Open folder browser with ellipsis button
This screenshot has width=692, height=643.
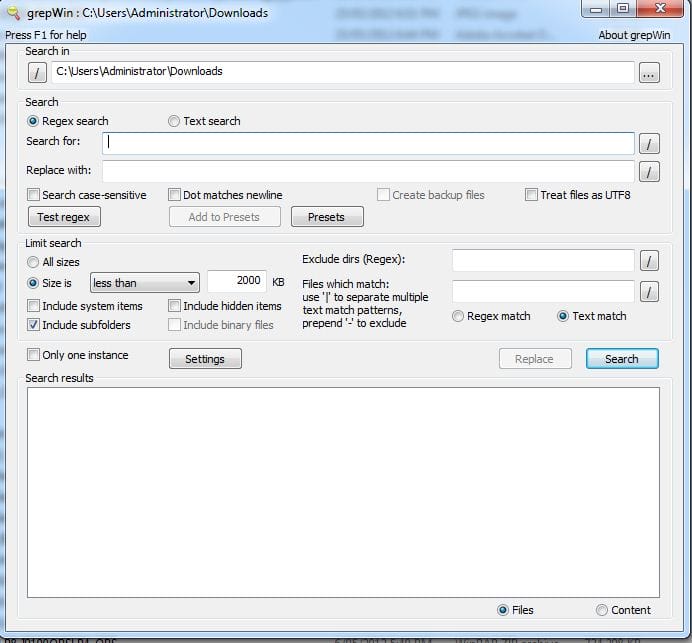(649, 73)
